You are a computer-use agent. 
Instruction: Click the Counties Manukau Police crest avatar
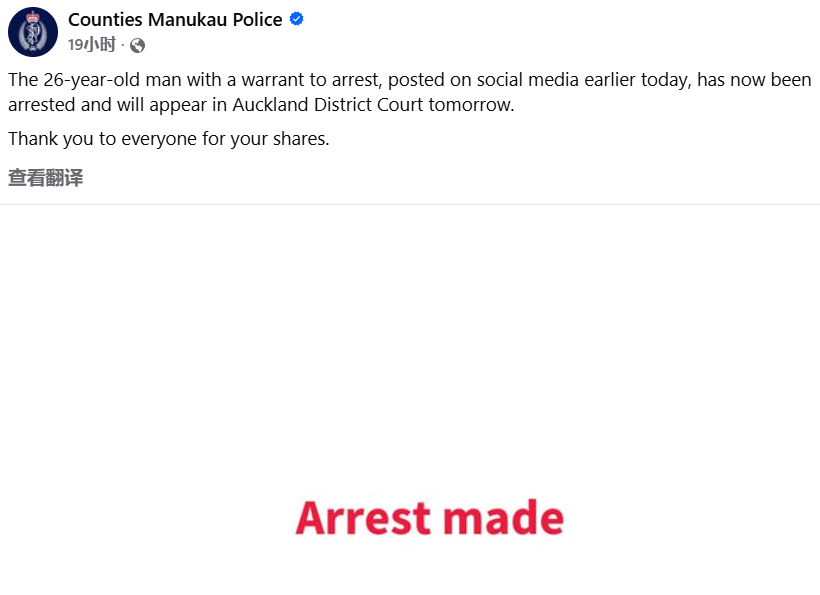tap(33, 32)
